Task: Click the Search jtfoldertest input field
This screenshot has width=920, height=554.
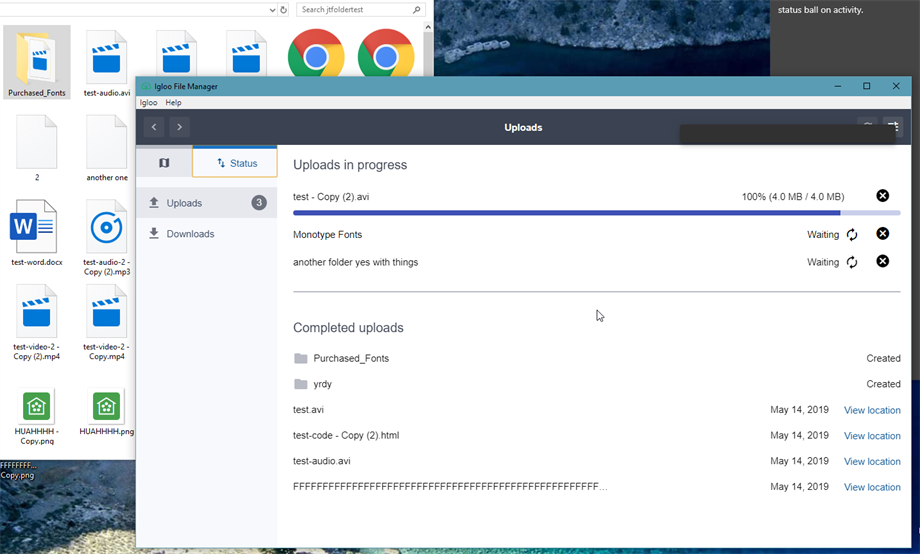Action: (x=355, y=10)
